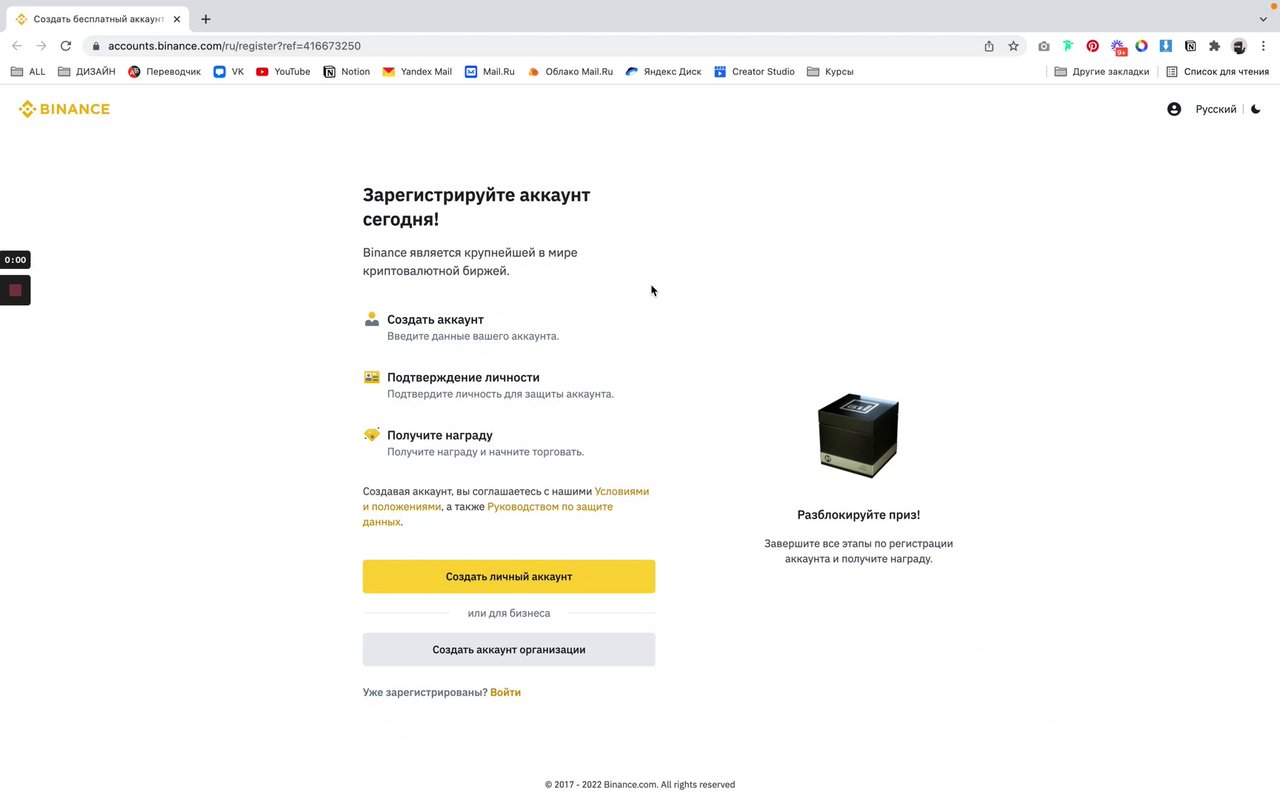Viewport: 1280px width, 800px height.
Task: Click the Binance logo in header
Action: [64, 109]
